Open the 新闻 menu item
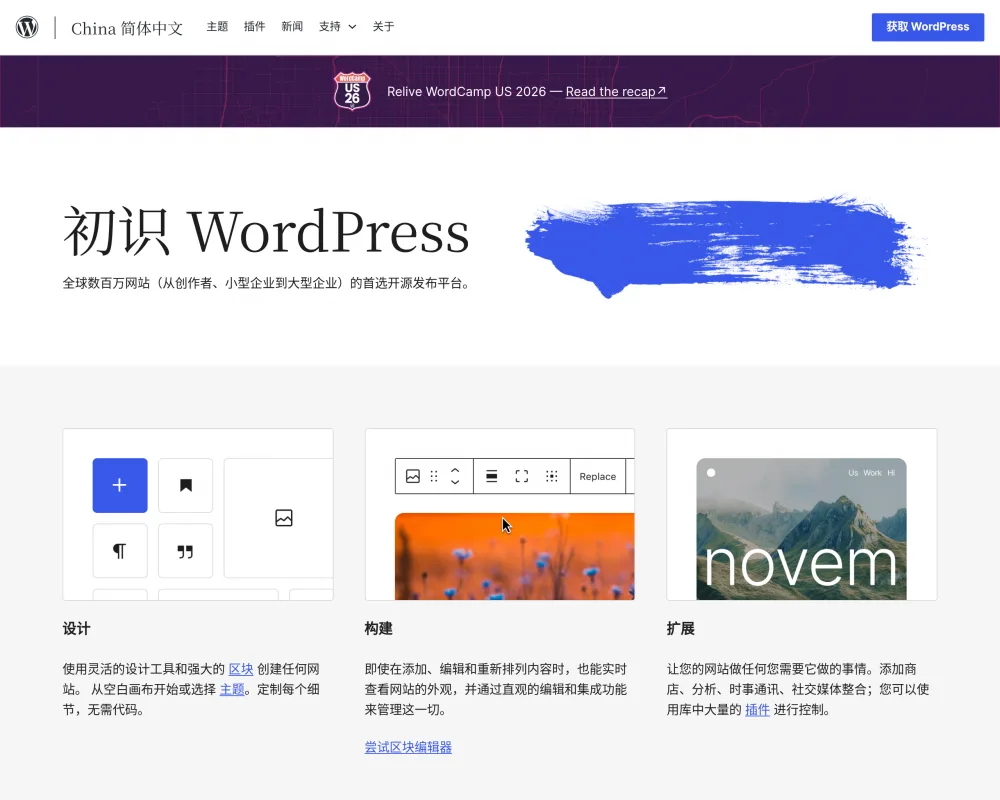1000x800 pixels. 292,27
